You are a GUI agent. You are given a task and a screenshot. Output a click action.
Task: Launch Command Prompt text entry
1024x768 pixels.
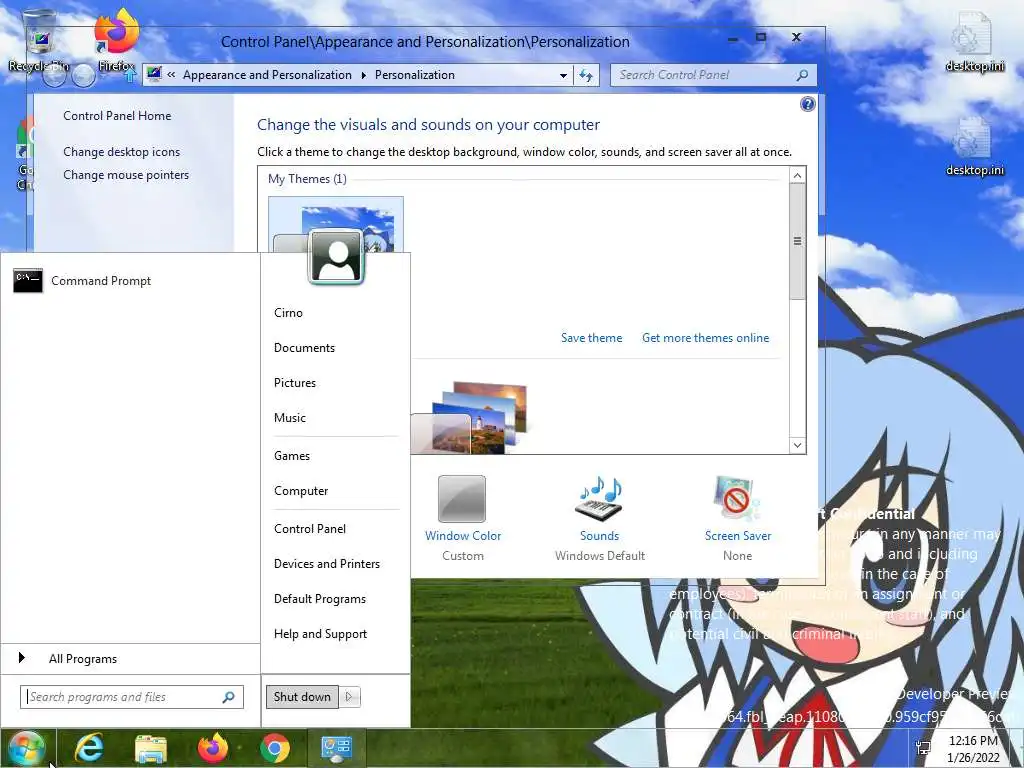pos(101,281)
